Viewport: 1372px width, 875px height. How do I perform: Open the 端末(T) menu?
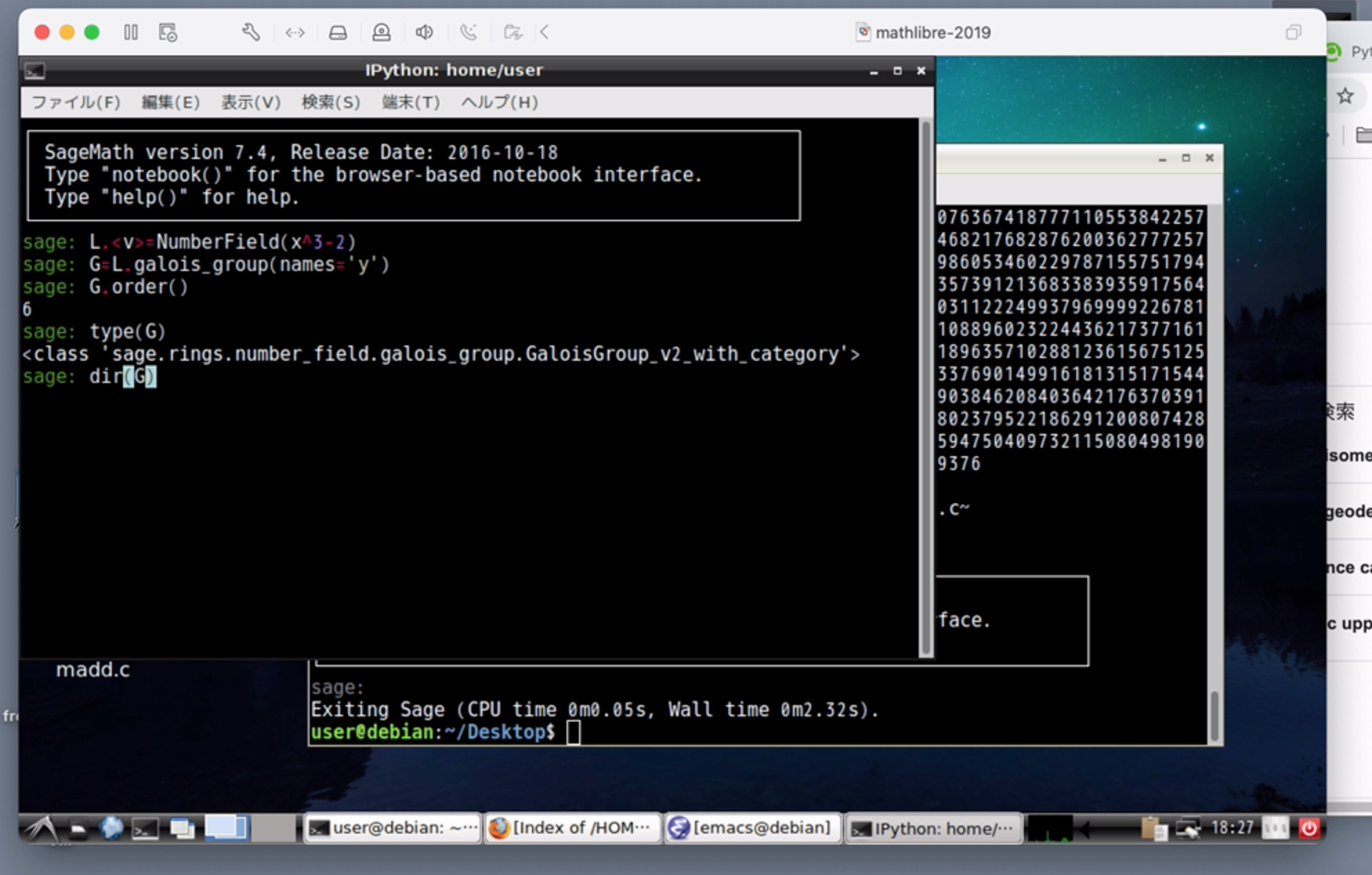point(411,102)
